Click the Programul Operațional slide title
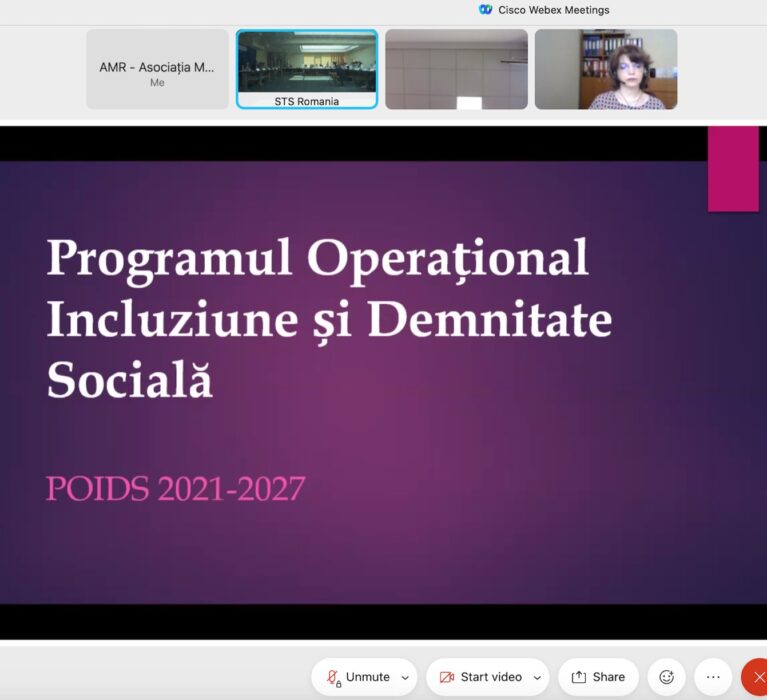The width and height of the screenshot is (767, 700). point(329,318)
